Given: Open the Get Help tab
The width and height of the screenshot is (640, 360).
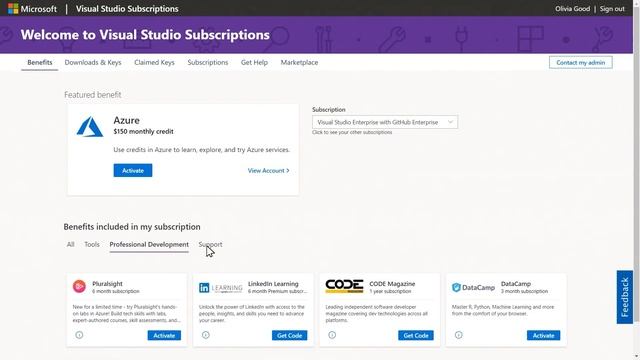Looking at the screenshot, I should pyautogui.click(x=254, y=62).
